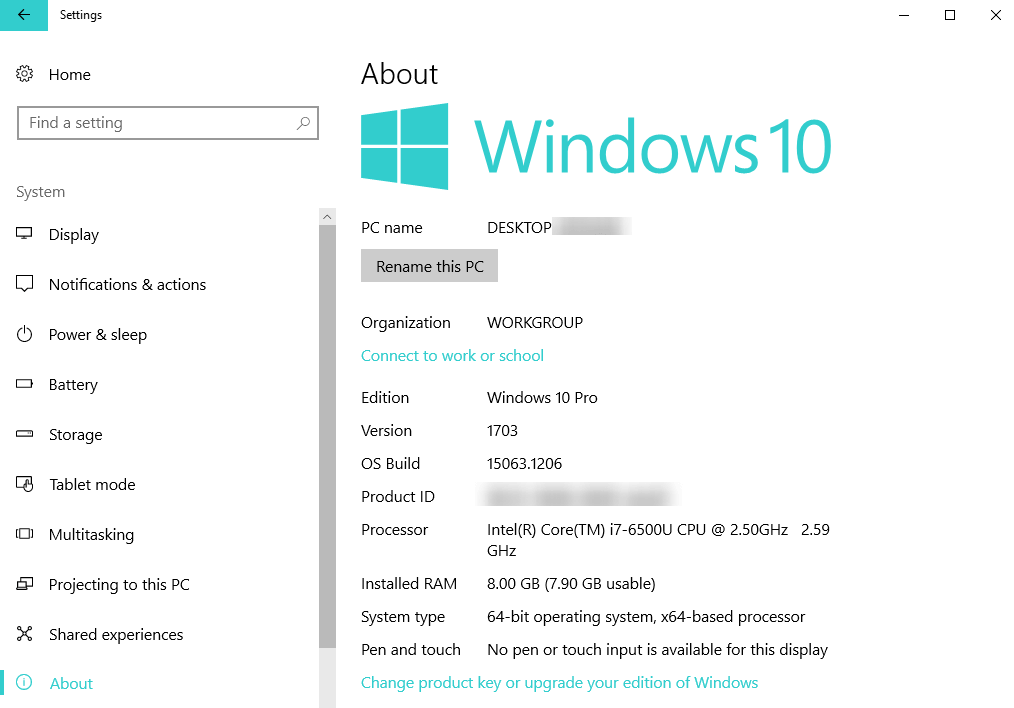The image size is (1014, 708).
Task: Click the Product ID label
Action: point(398,497)
